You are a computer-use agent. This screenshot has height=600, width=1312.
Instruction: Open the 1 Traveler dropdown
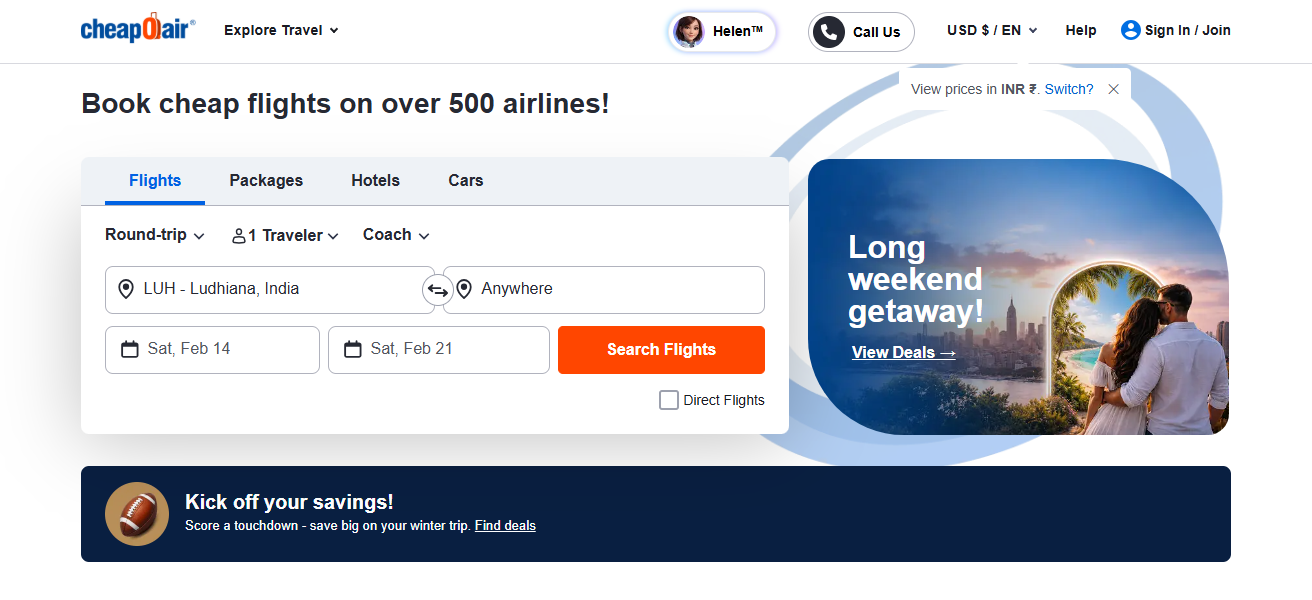tap(285, 236)
